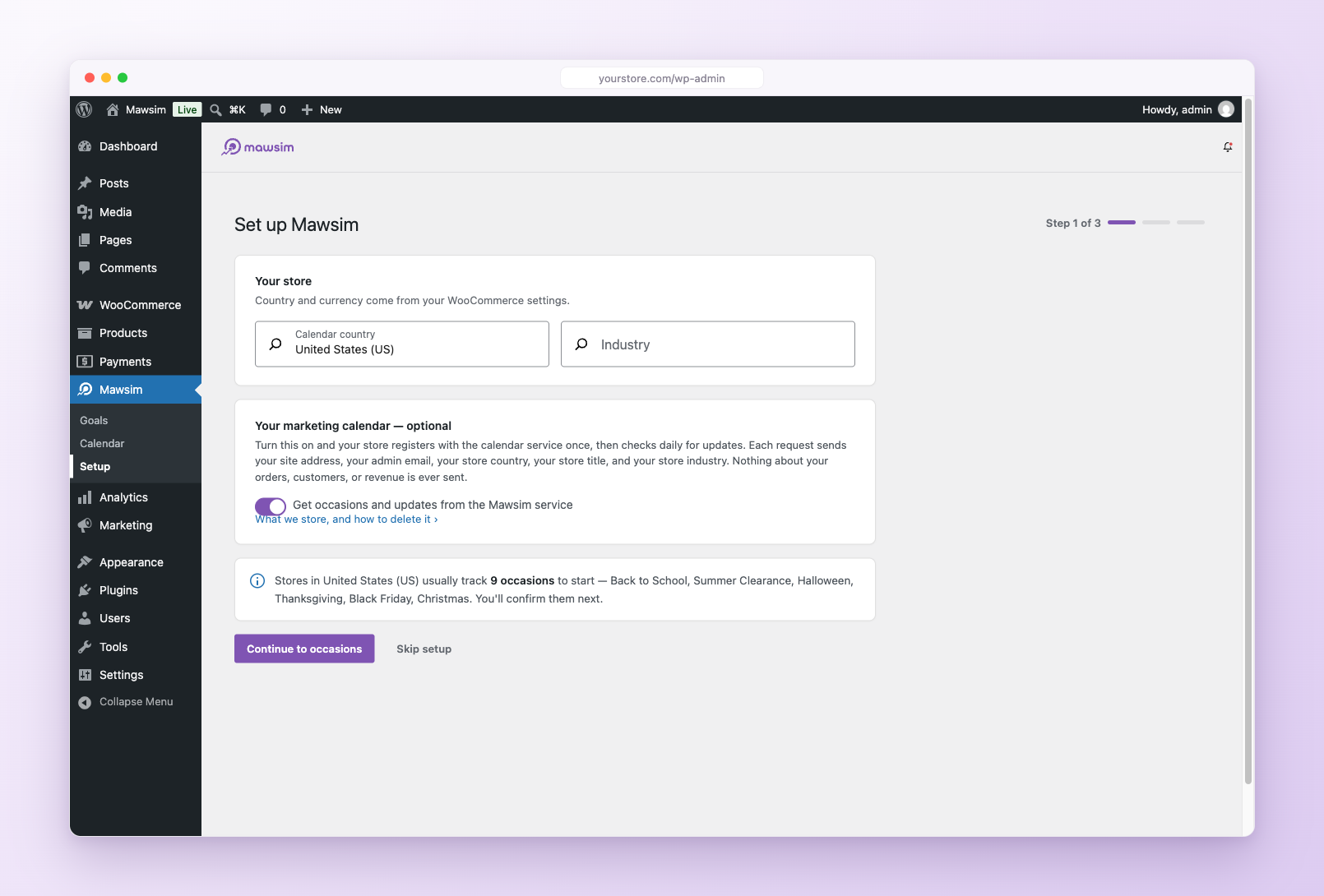The height and width of the screenshot is (896, 1324).
Task: Click the Products archive icon
Action: [x=85, y=333]
